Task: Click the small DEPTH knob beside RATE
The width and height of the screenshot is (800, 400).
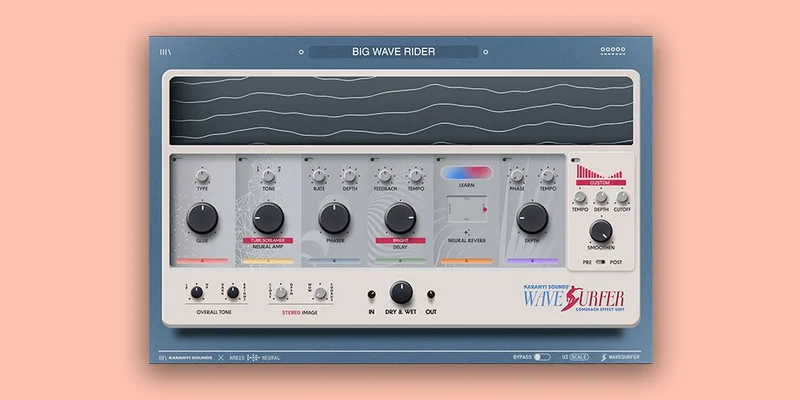Action: pyautogui.click(x=349, y=177)
